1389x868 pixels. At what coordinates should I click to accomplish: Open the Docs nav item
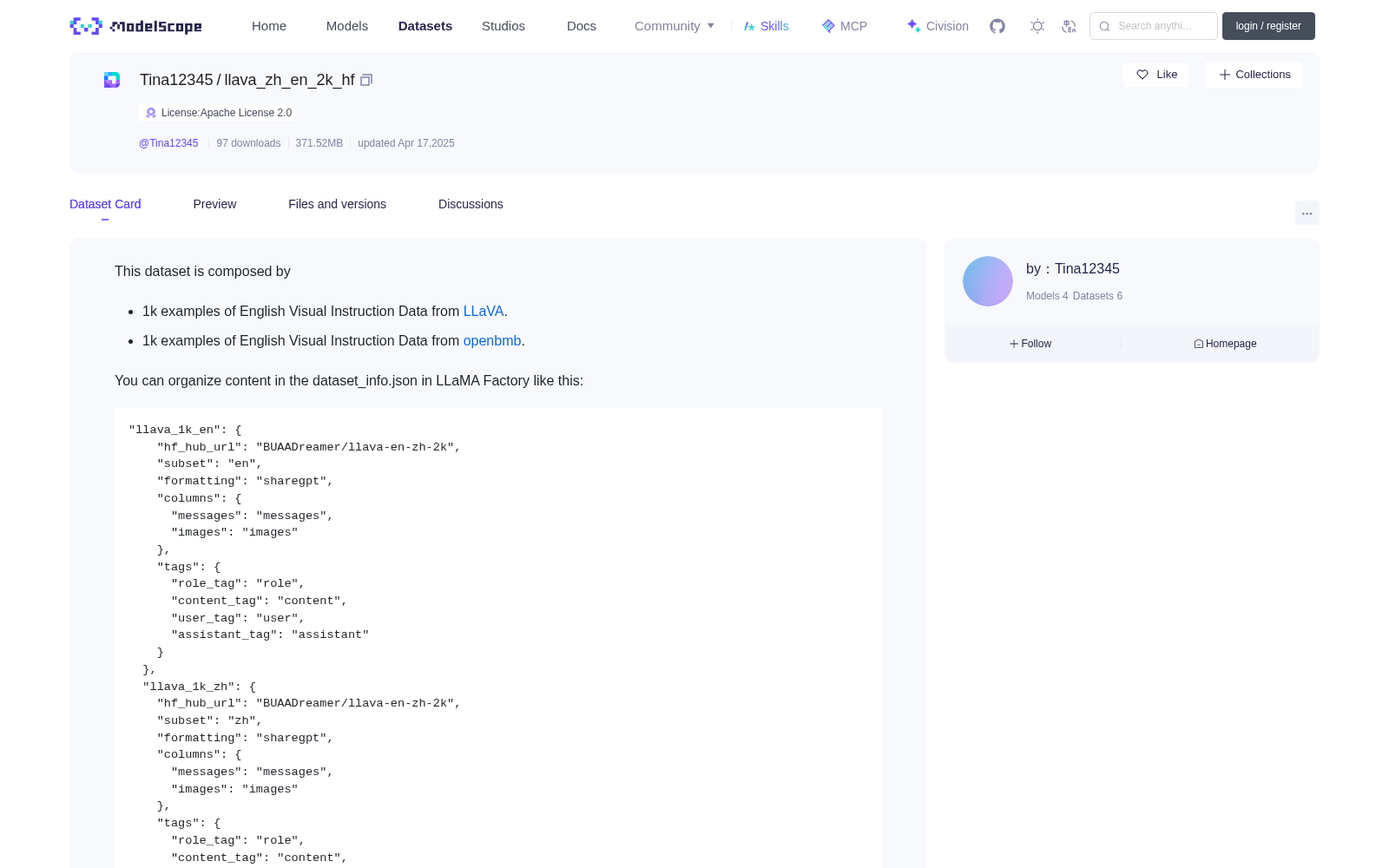582,26
